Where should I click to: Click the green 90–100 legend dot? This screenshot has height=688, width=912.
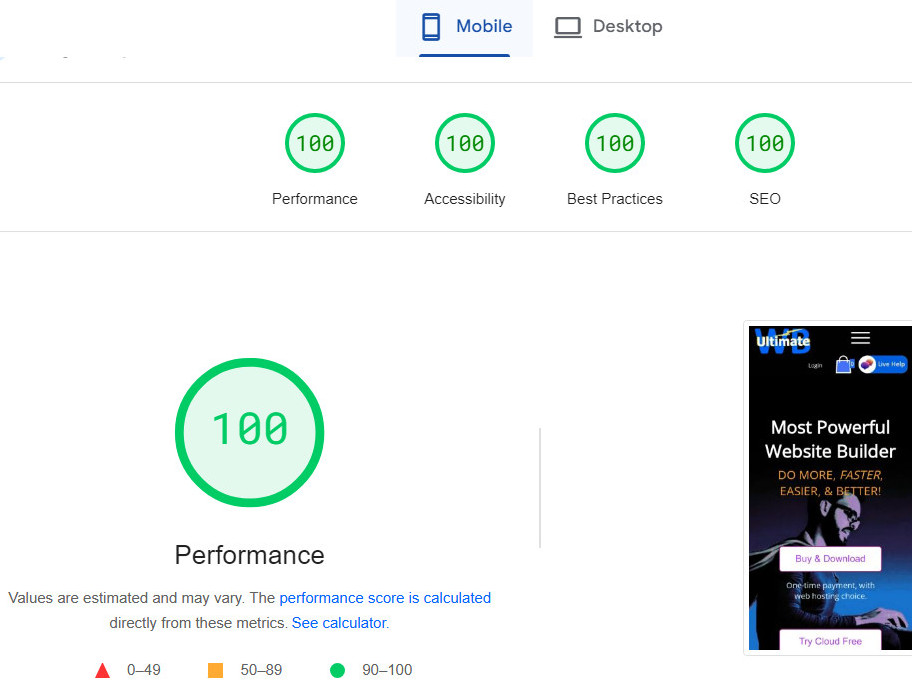coord(337,670)
